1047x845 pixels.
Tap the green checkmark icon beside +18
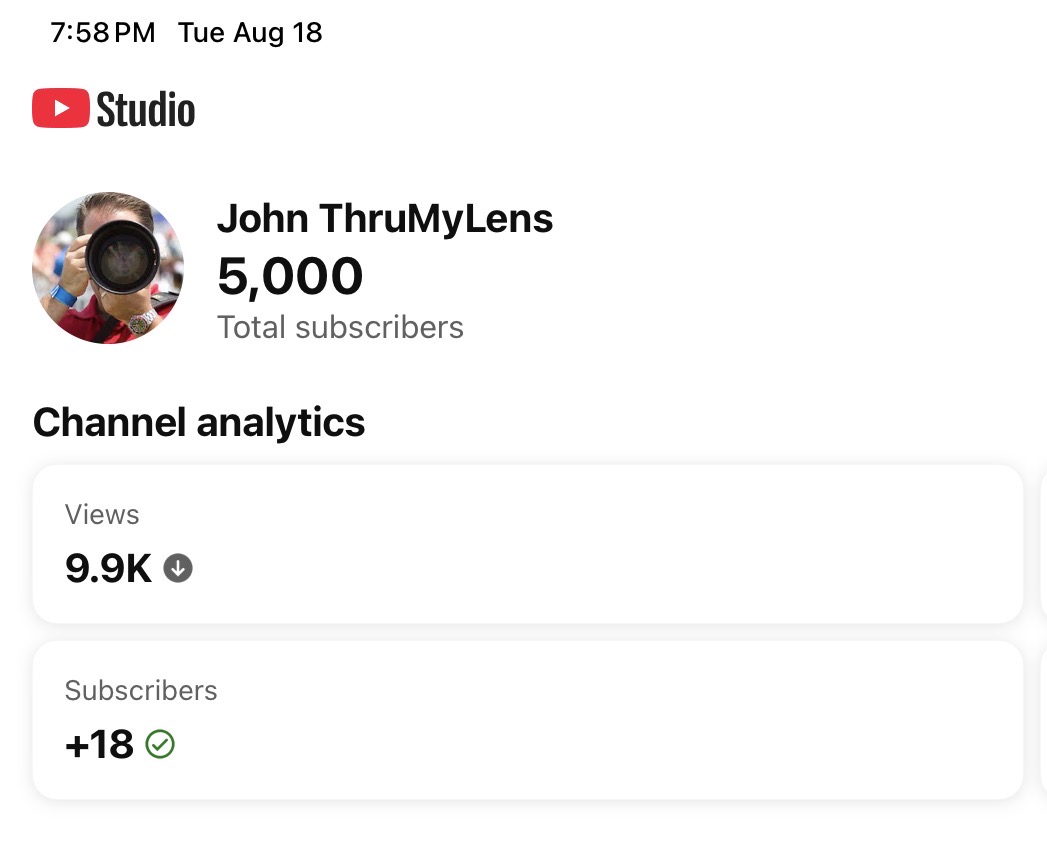pos(160,744)
